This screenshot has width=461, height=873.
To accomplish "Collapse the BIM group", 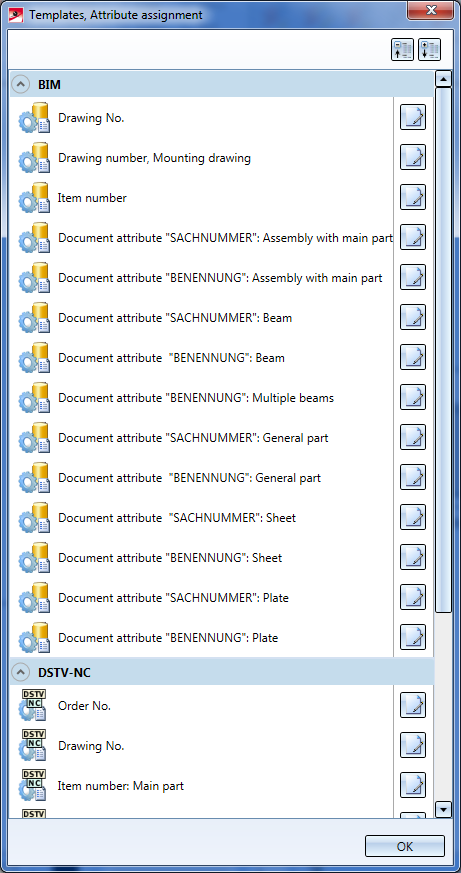I will pos(20,85).
